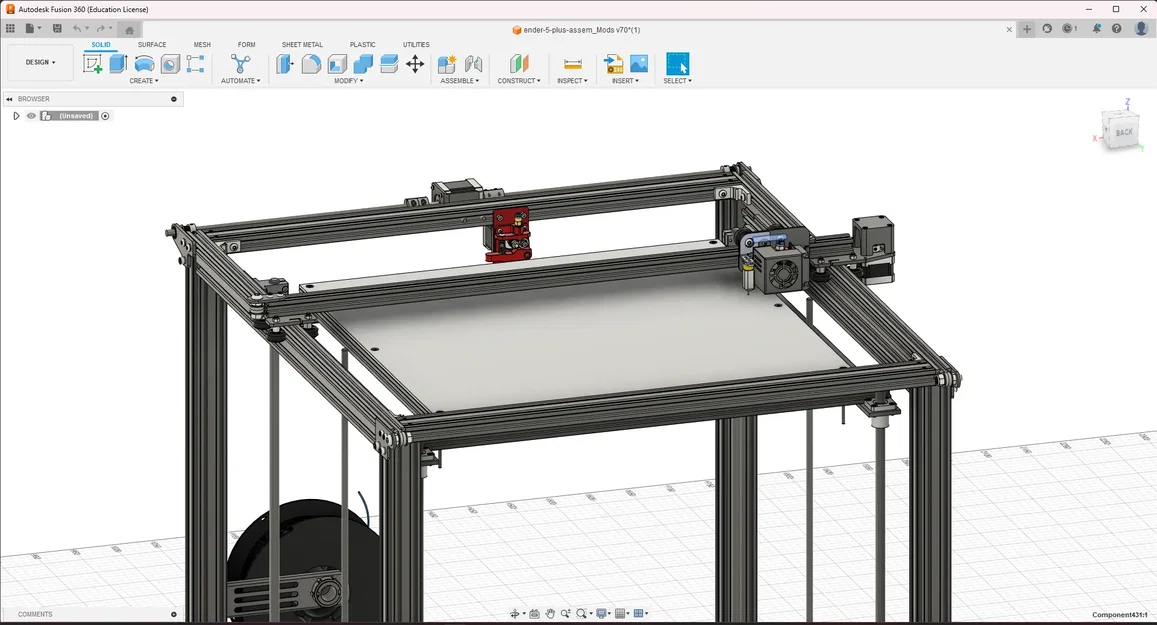Expand the CREATE dropdown menu
1157x625 pixels.
point(144,80)
